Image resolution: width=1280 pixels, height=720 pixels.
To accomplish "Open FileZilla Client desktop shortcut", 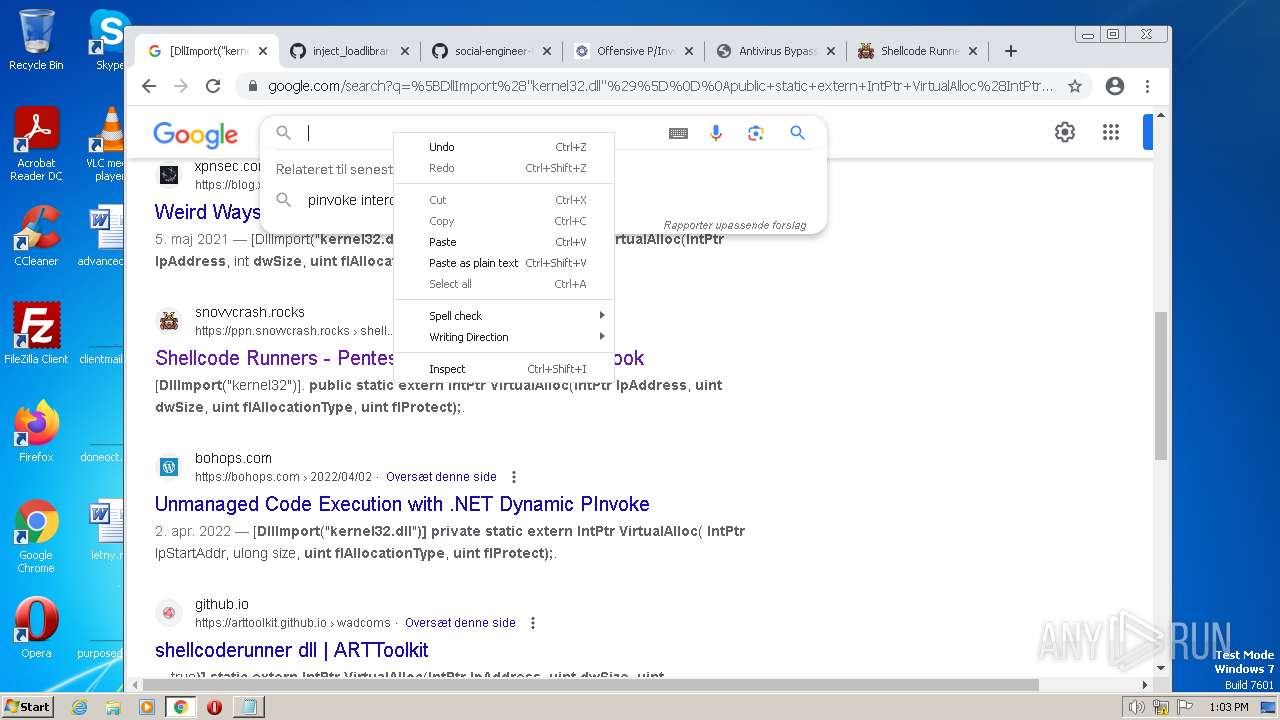I will pos(36,334).
